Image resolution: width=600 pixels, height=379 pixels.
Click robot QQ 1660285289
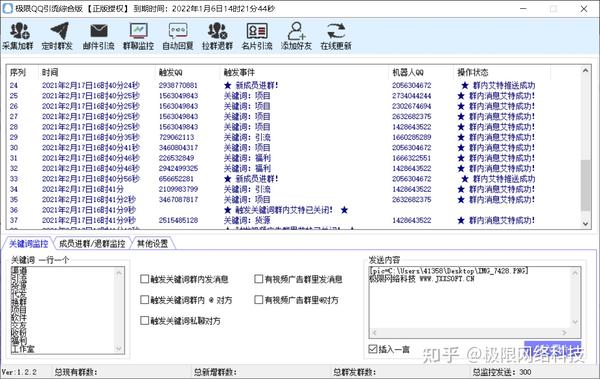(x=411, y=137)
